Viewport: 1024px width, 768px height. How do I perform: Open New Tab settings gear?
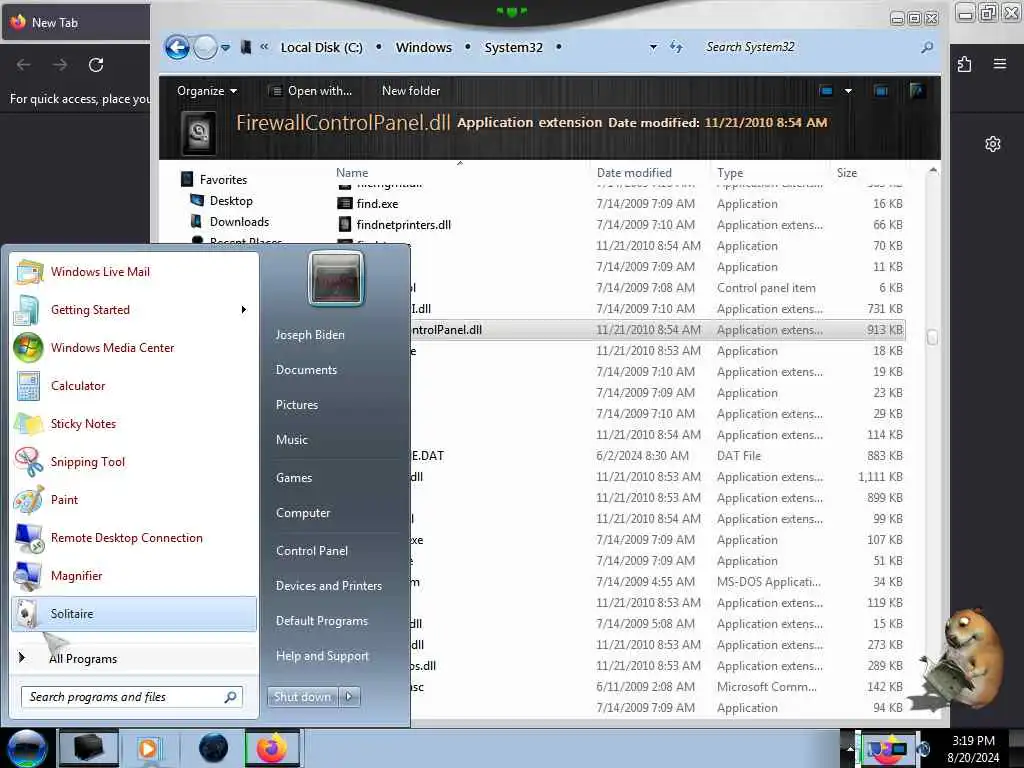coord(993,144)
